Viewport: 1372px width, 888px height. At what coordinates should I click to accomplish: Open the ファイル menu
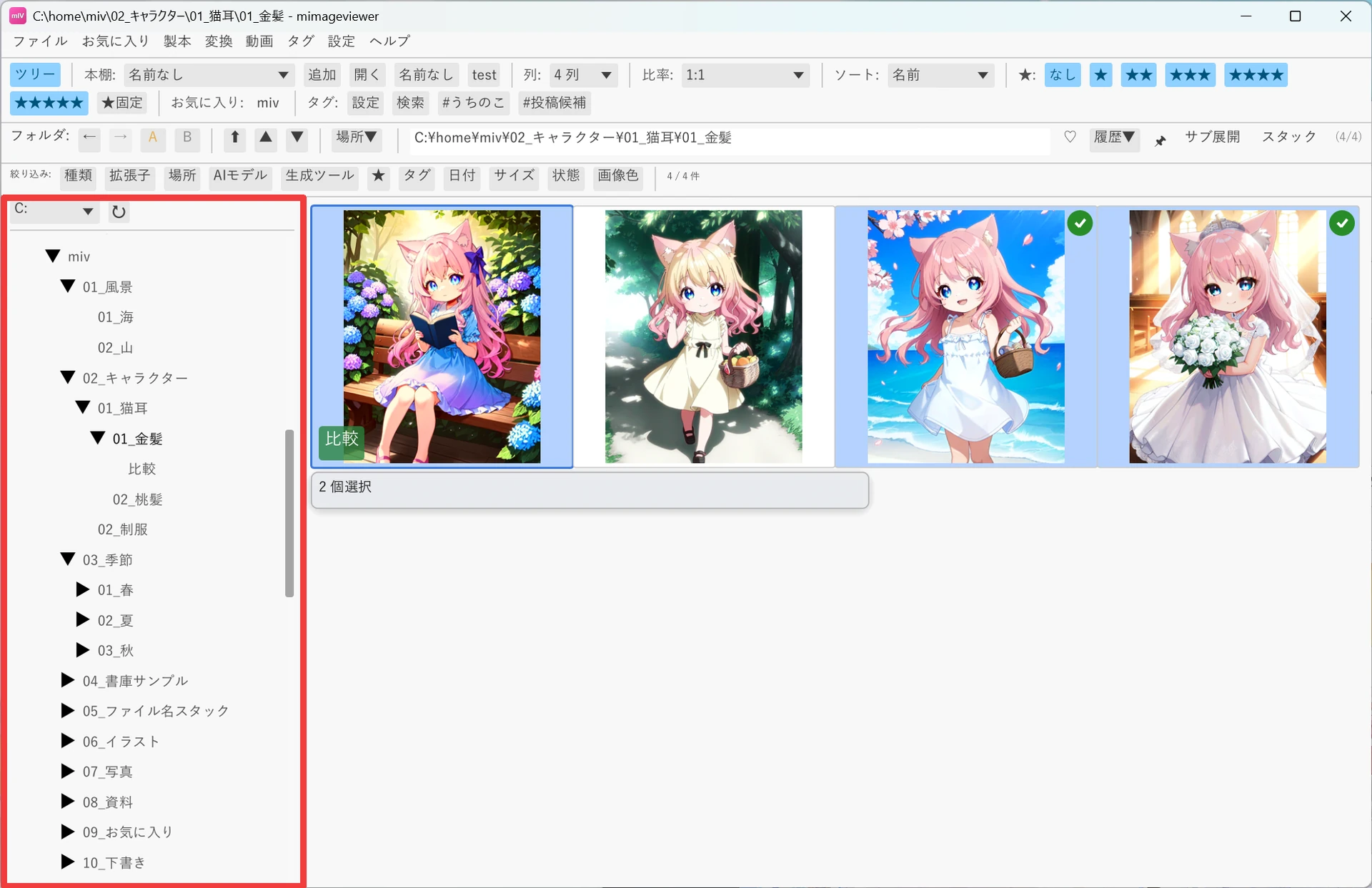40,41
